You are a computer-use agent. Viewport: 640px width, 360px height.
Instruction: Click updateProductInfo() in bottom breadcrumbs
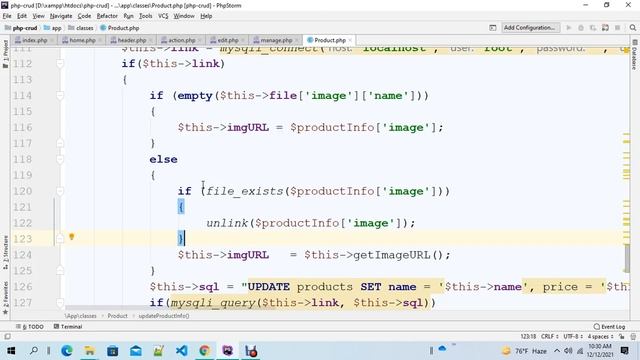164,316
